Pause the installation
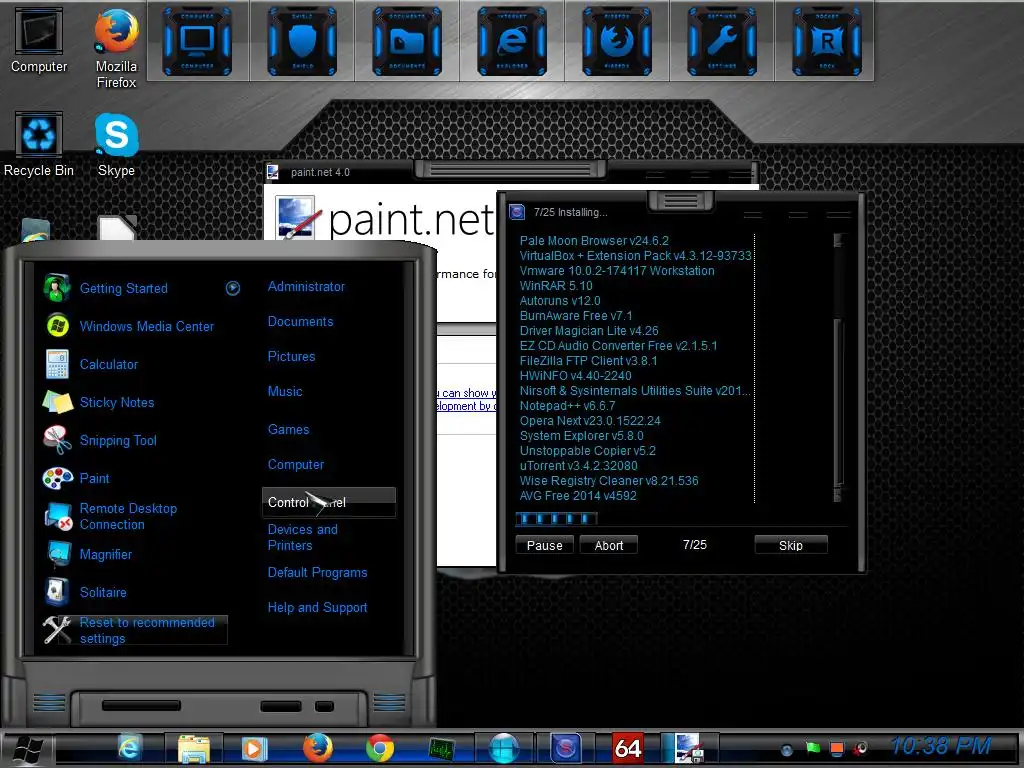The image size is (1024, 768). [544, 545]
